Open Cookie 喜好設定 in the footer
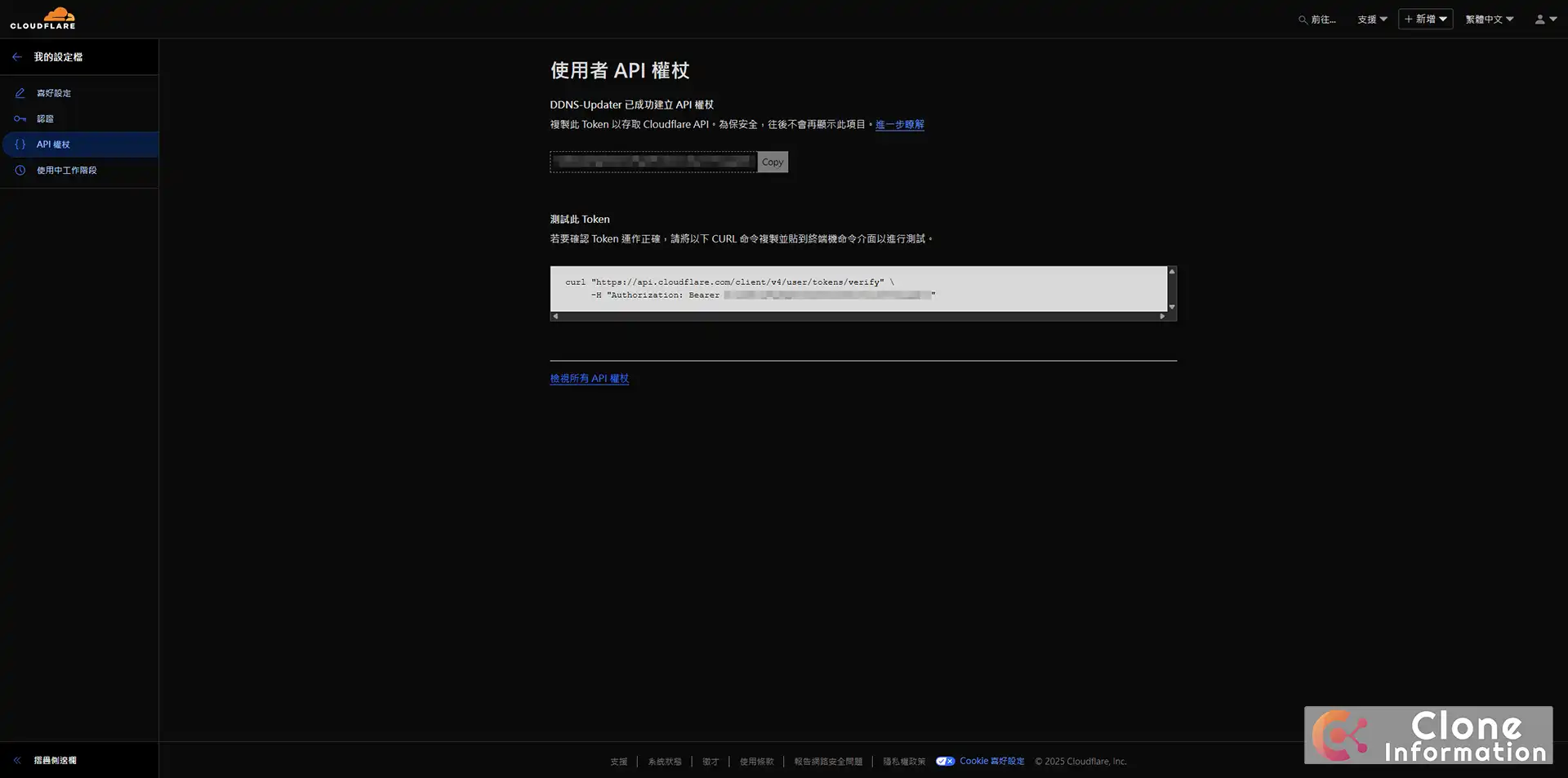 pos(980,761)
